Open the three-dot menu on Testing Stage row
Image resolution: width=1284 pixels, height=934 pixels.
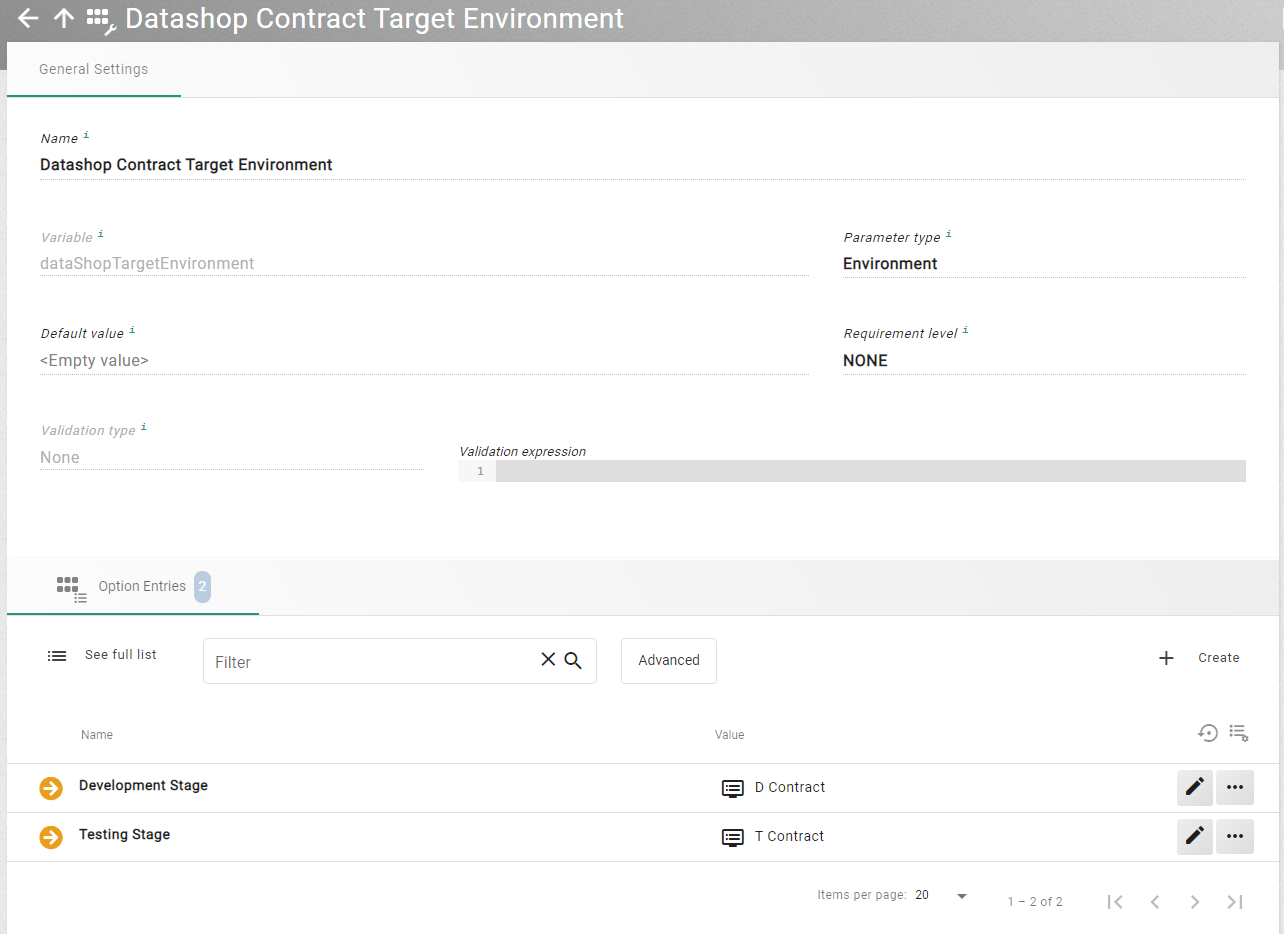coord(1234,836)
